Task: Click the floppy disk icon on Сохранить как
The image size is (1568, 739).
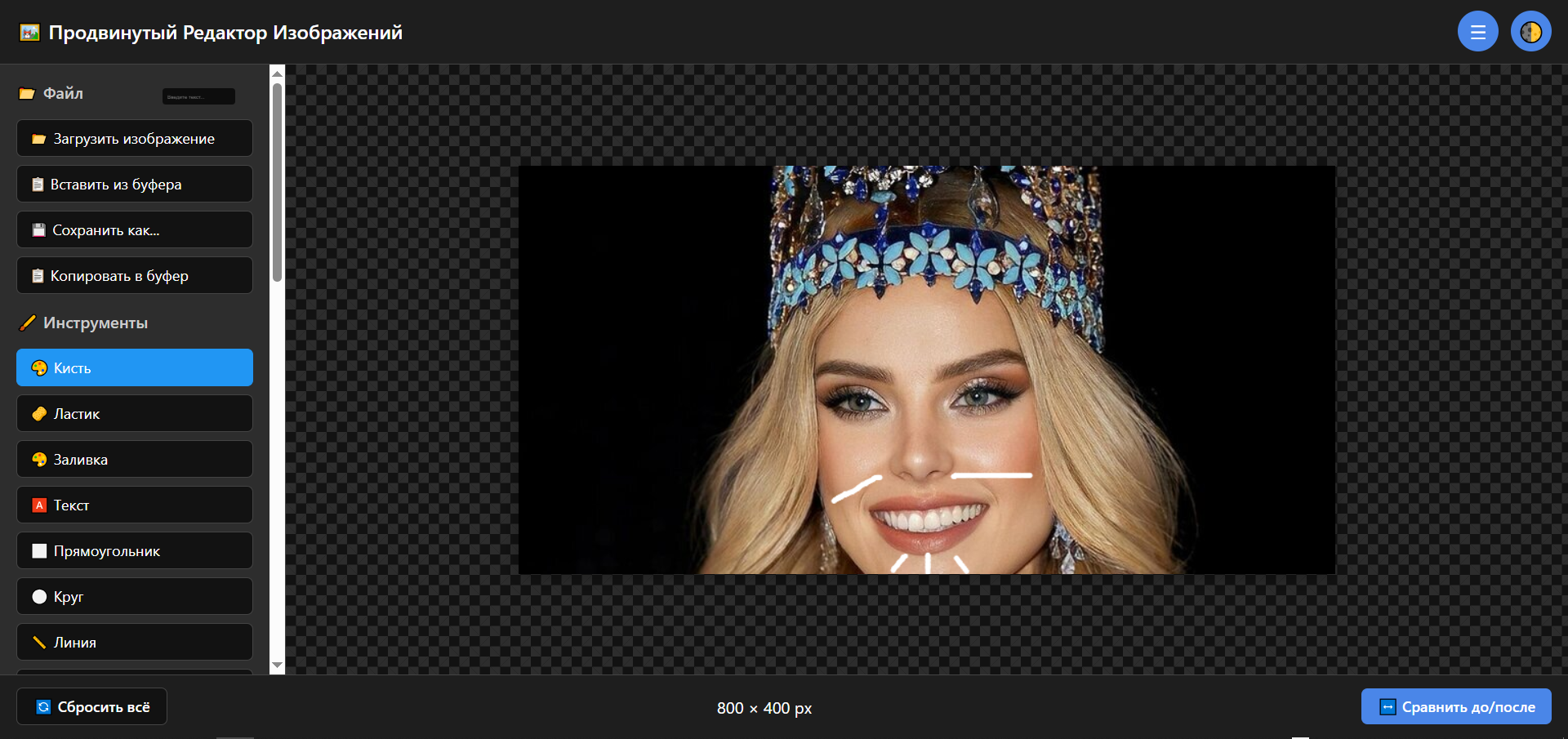Action: tap(38, 230)
